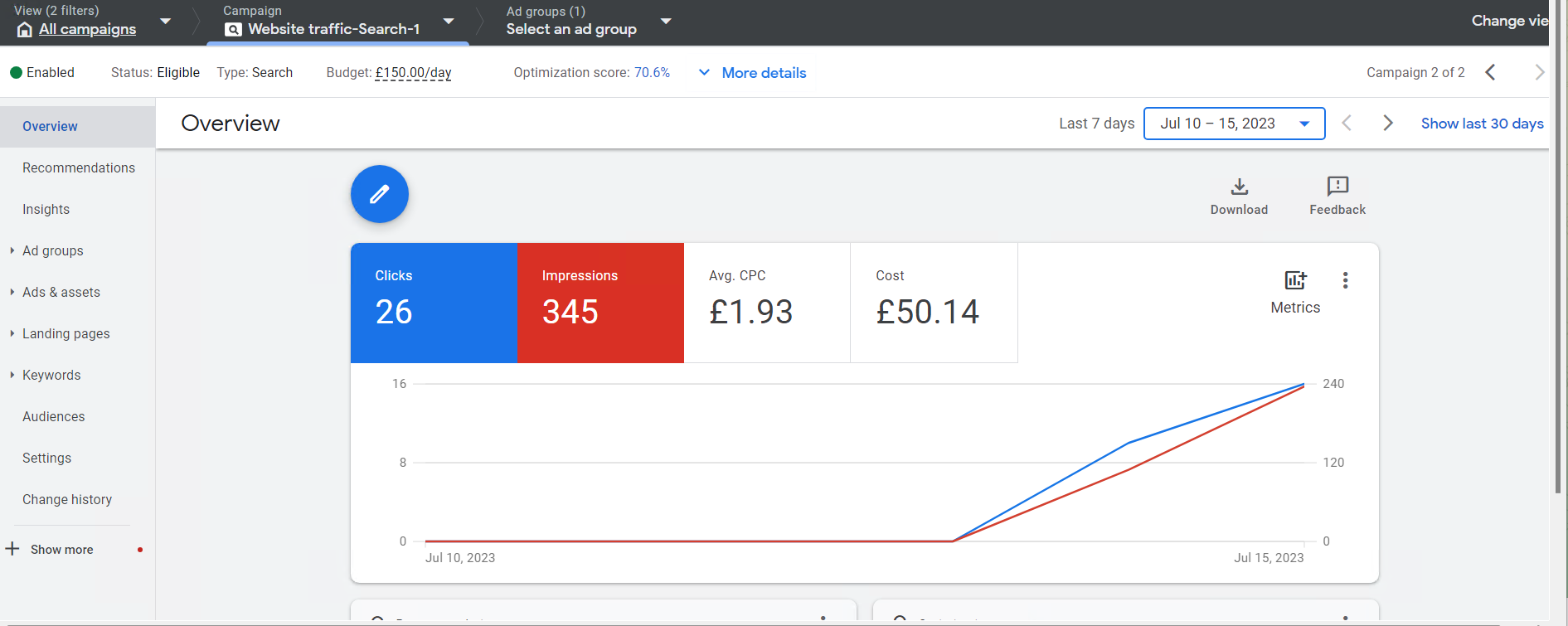Viewport: 1568px width, 626px height.
Task: Go to the previous date range arrow
Action: 1347,124
